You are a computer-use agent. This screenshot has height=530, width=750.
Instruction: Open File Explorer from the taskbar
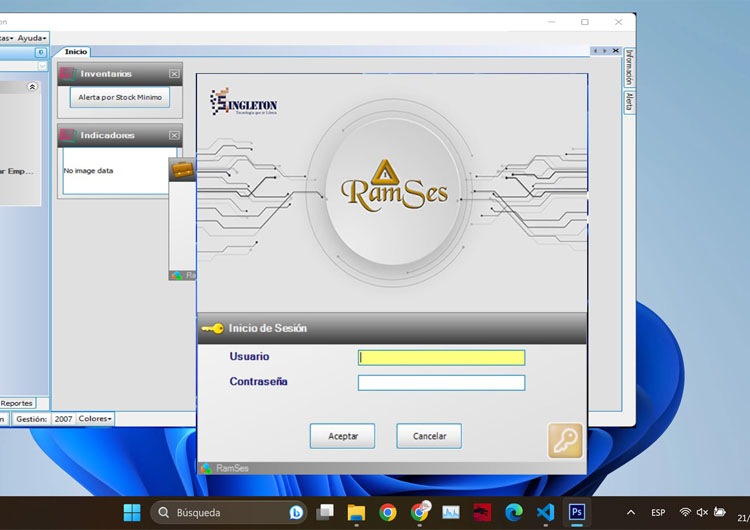pos(356,512)
